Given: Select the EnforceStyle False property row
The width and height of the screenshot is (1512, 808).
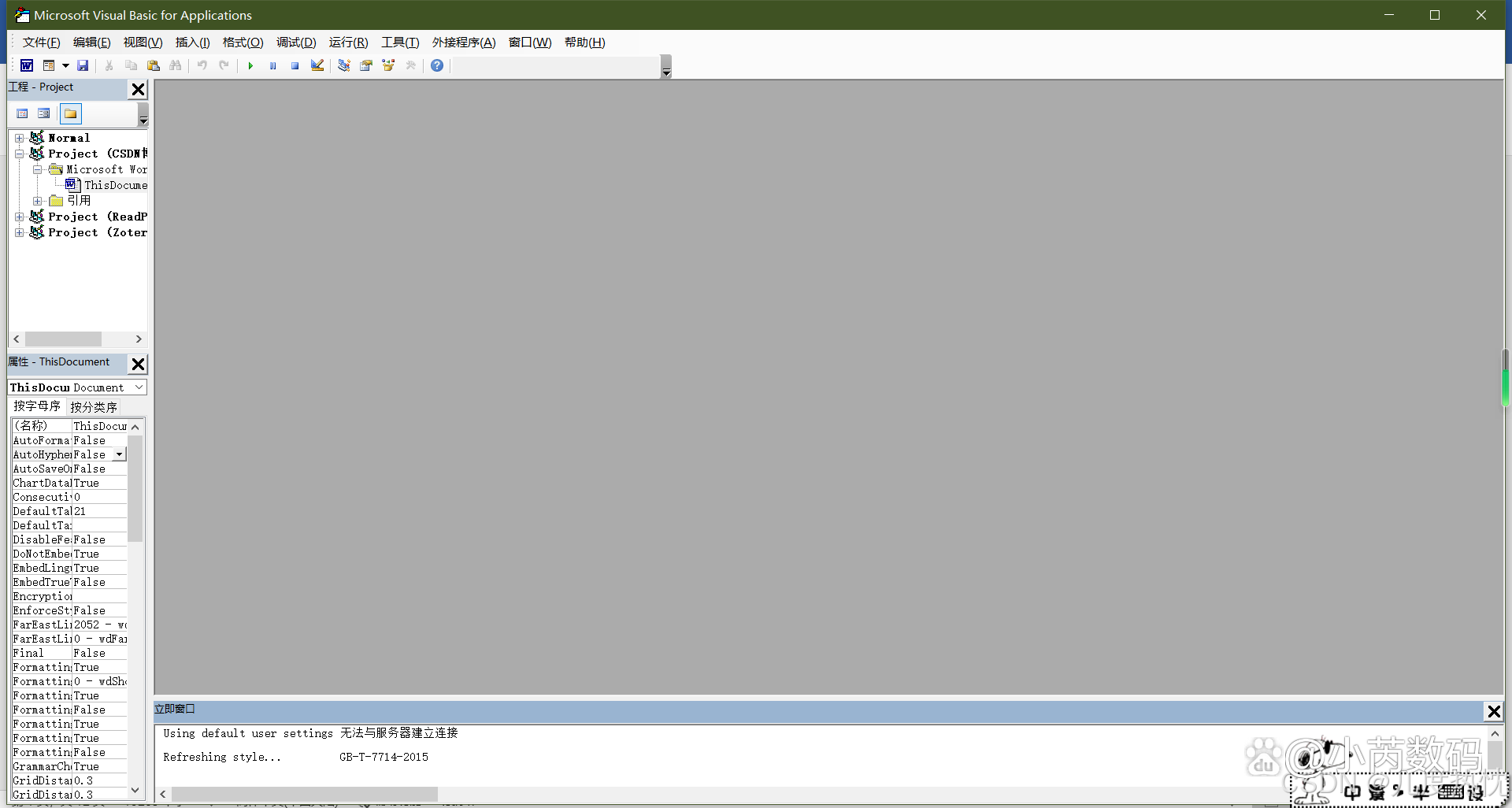Looking at the screenshot, I should click(x=69, y=610).
